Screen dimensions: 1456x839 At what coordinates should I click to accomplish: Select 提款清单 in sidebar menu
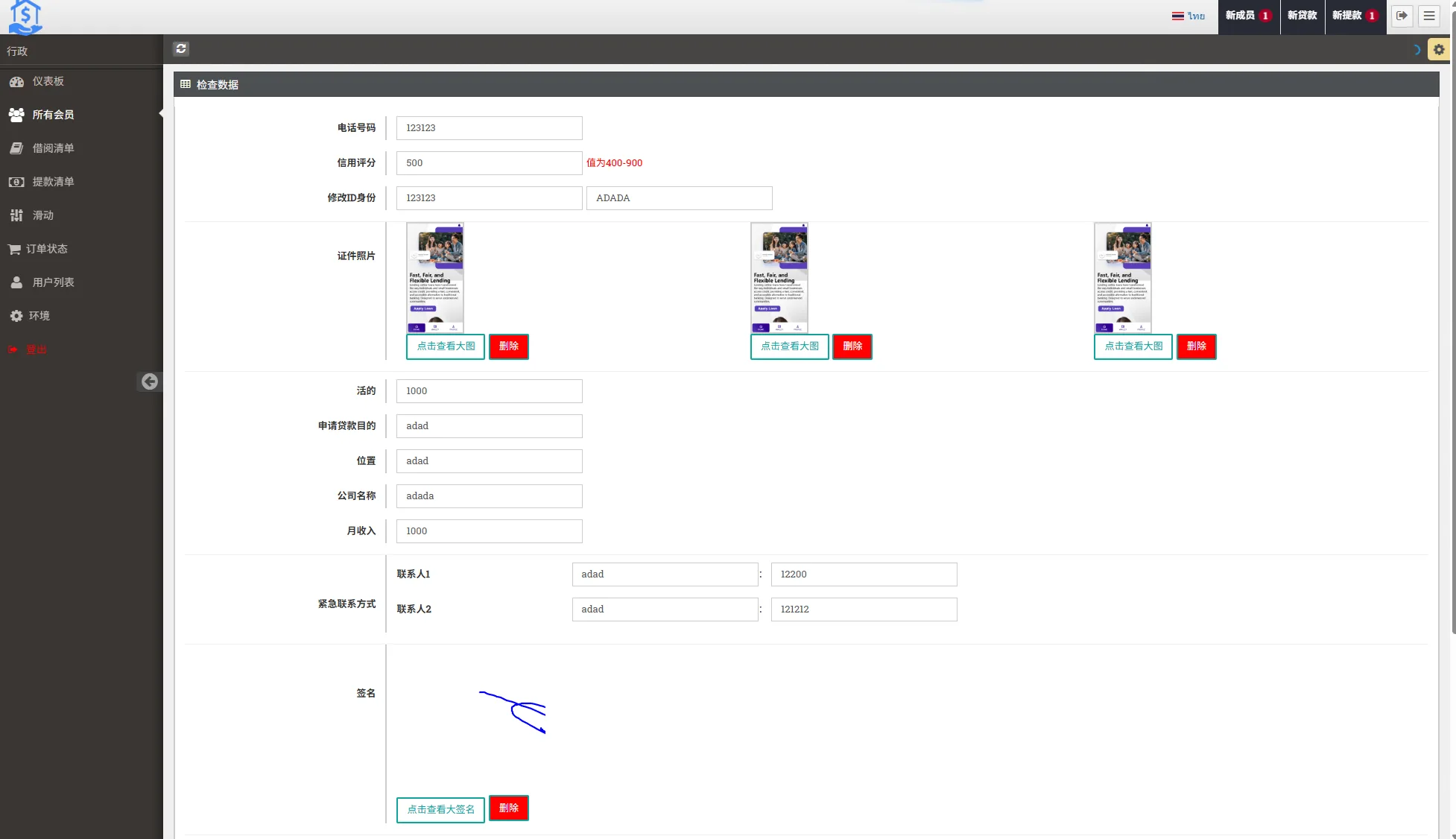53,182
